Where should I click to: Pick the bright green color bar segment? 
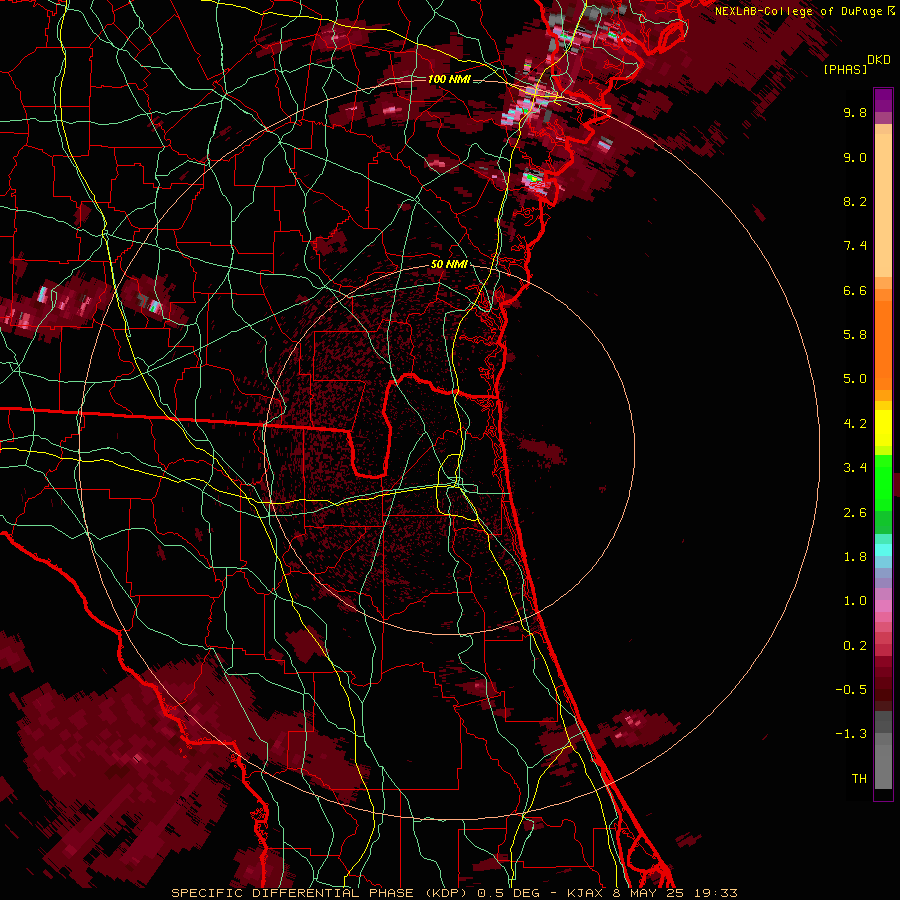883,481
